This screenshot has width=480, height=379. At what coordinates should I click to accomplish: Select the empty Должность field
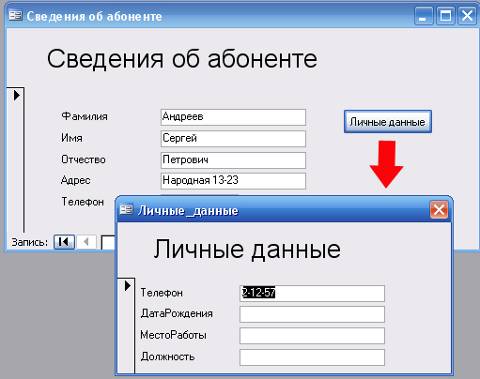(312, 357)
